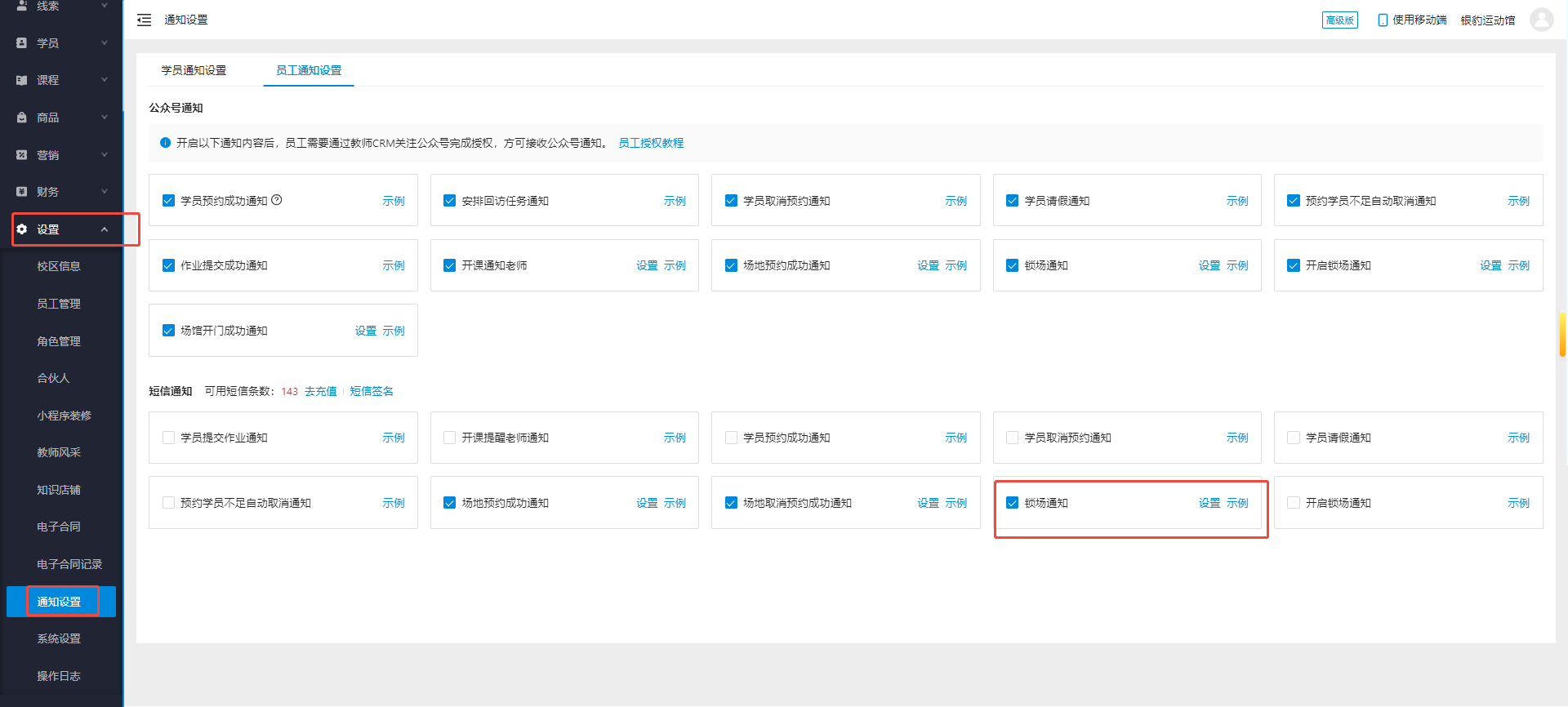Click the 高级版 badge
Image resolution: width=1568 pixels, height=707 pixels.
pos(1339,20)
